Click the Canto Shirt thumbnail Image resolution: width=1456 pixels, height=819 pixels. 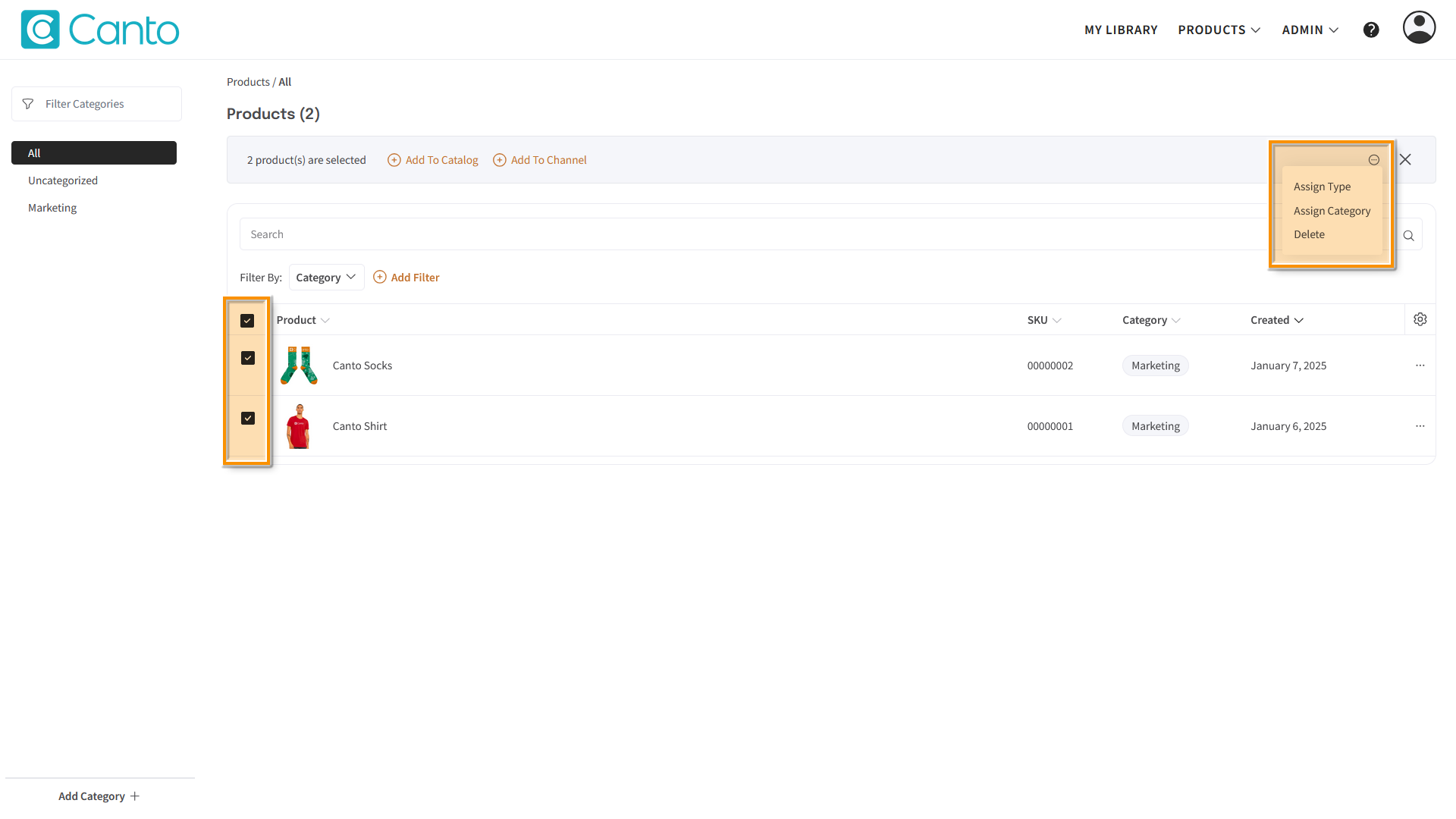click(x=299, y=426)
